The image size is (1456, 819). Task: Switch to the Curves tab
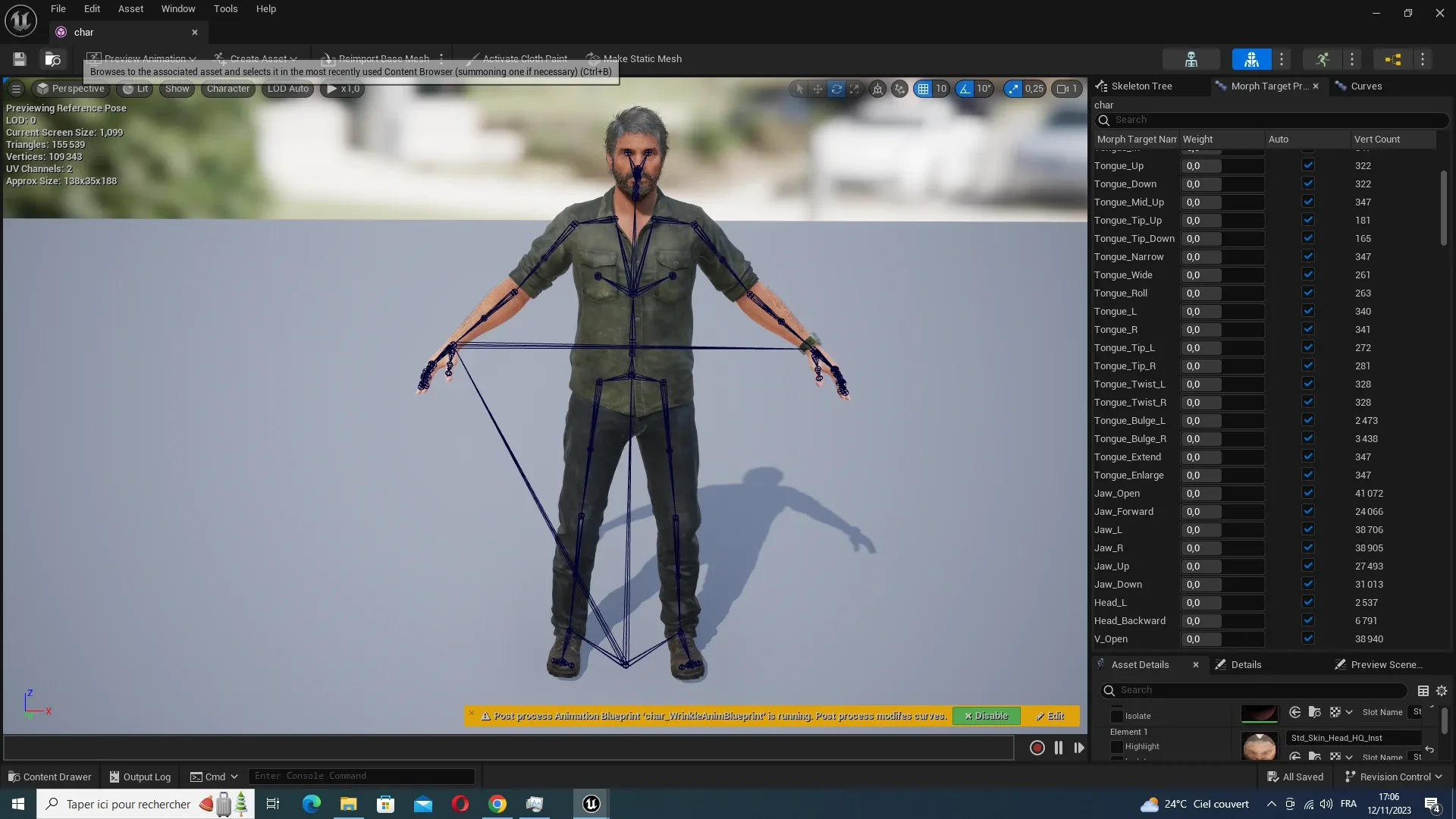click(1366, 86)
